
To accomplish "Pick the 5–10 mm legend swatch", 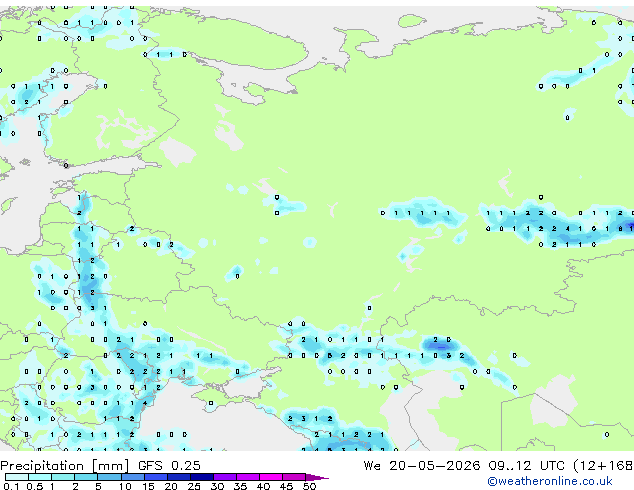I will click(109, 477).
